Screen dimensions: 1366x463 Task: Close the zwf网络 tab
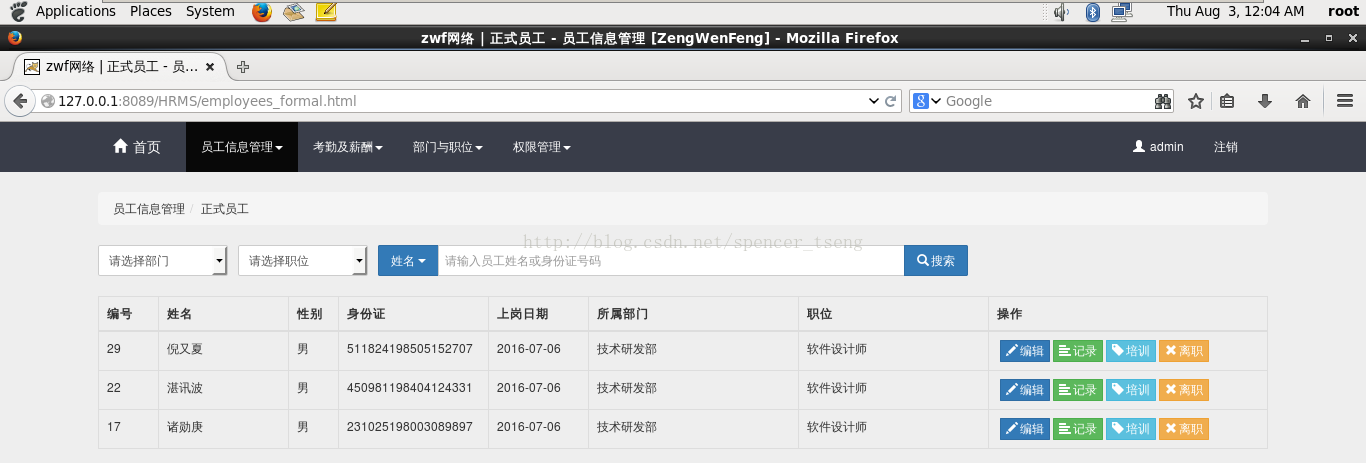tap(210, 67)
